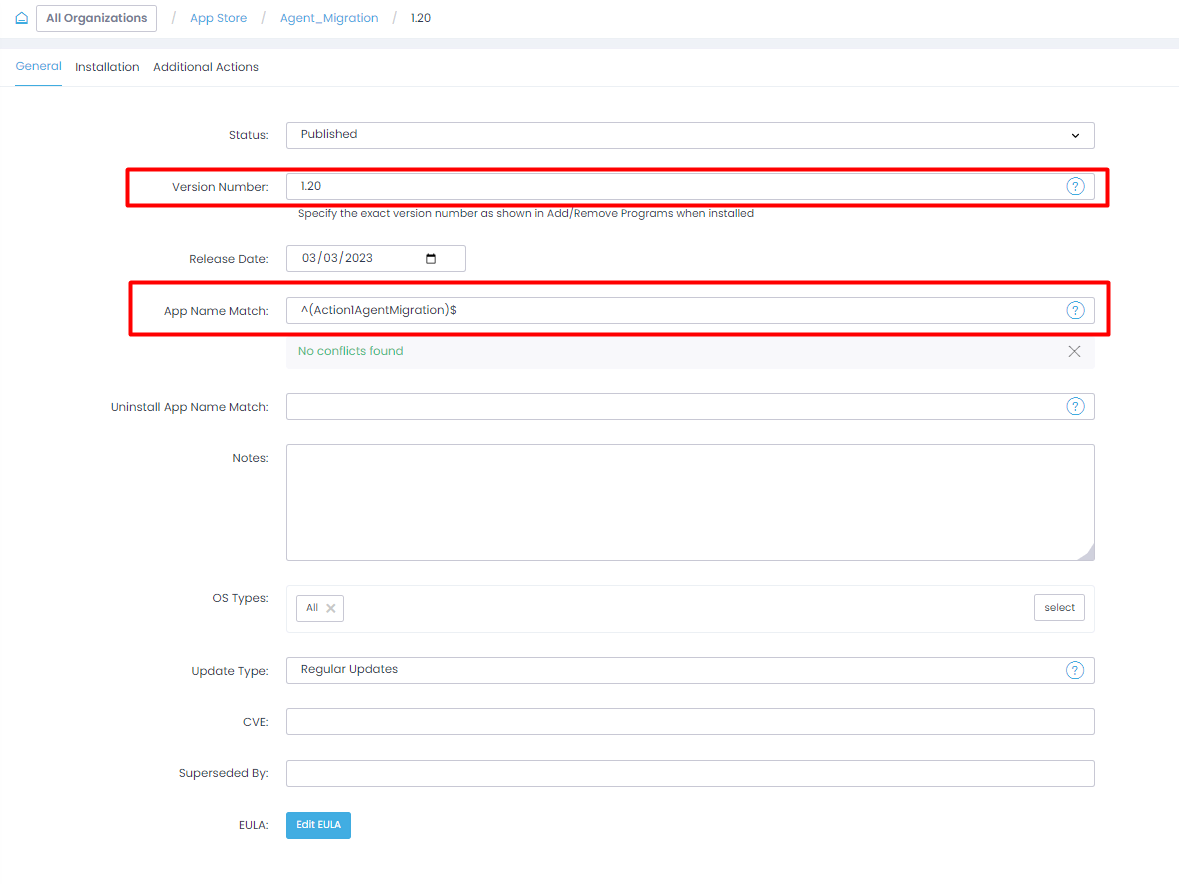
Task: Focus the CVE input field
Action: tap(690, 722)
